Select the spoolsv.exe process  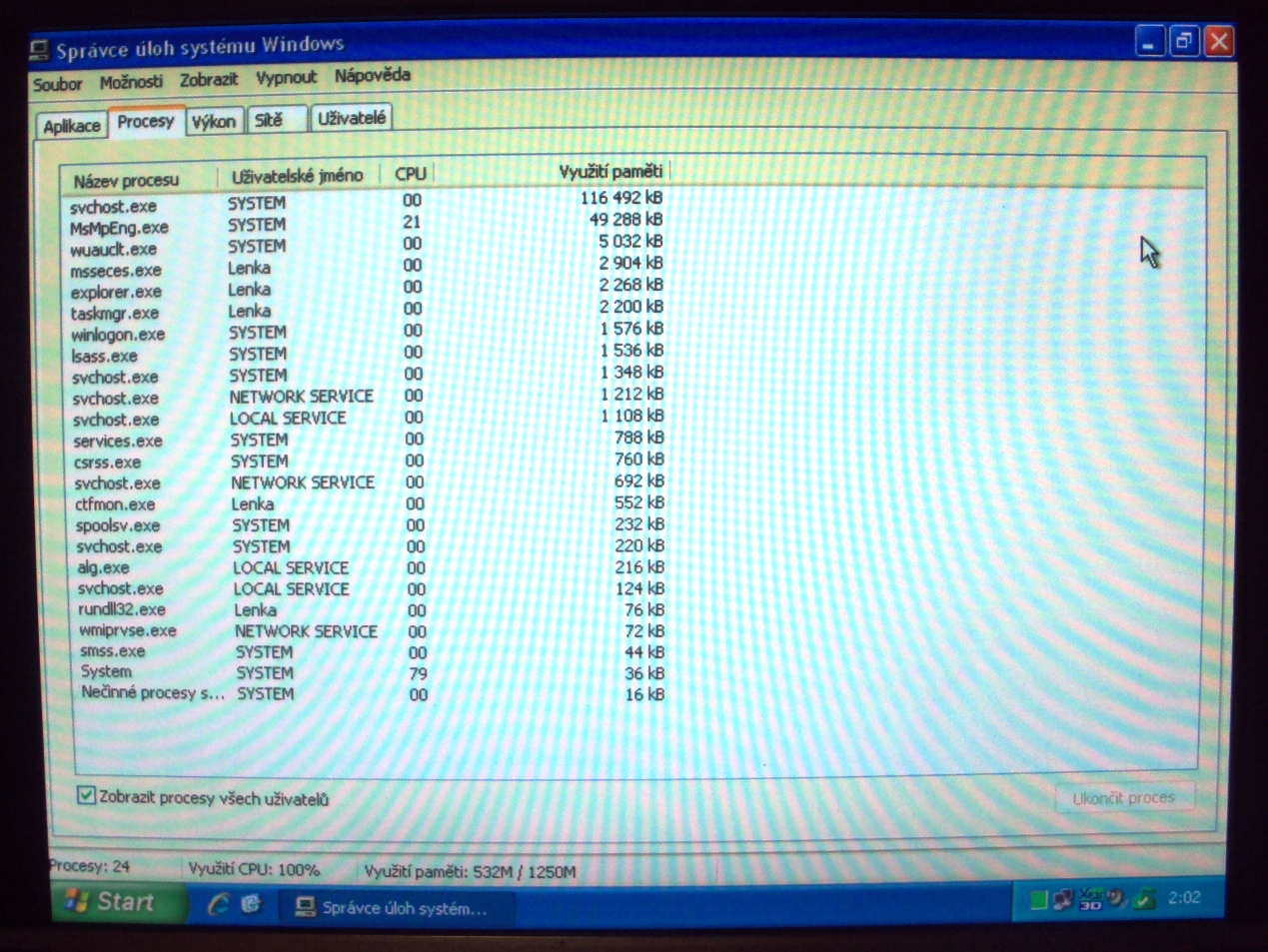[x=369, y=525]
